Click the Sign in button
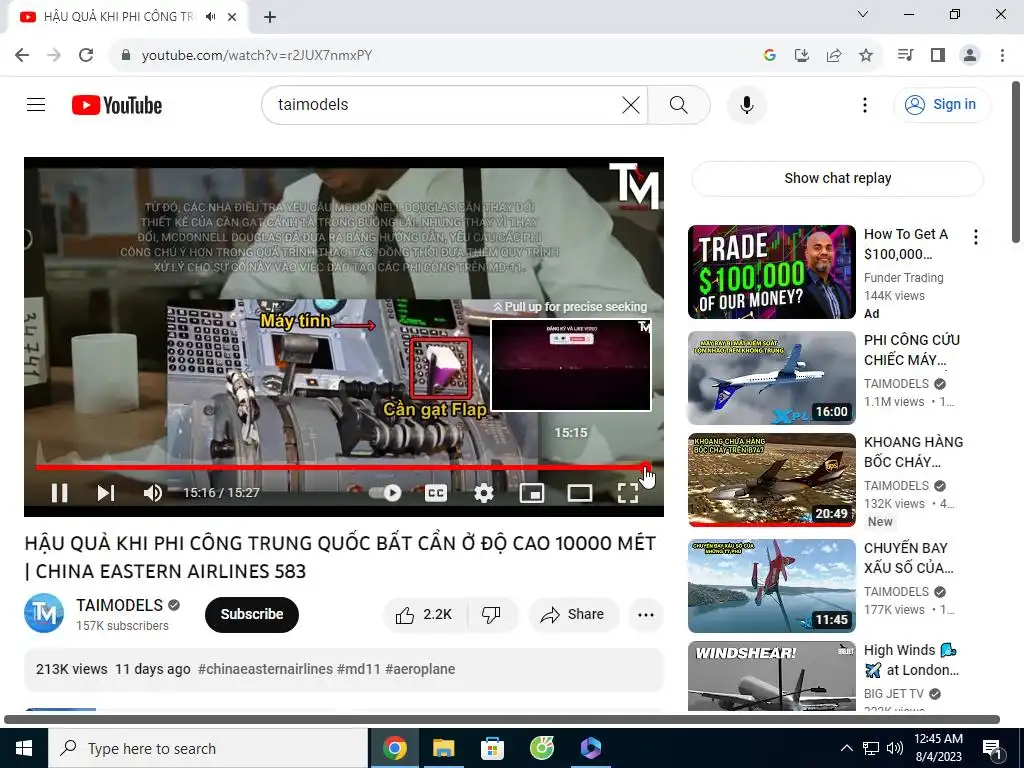The width and height of the screenshot is (1024, 768). click(942, 104)
